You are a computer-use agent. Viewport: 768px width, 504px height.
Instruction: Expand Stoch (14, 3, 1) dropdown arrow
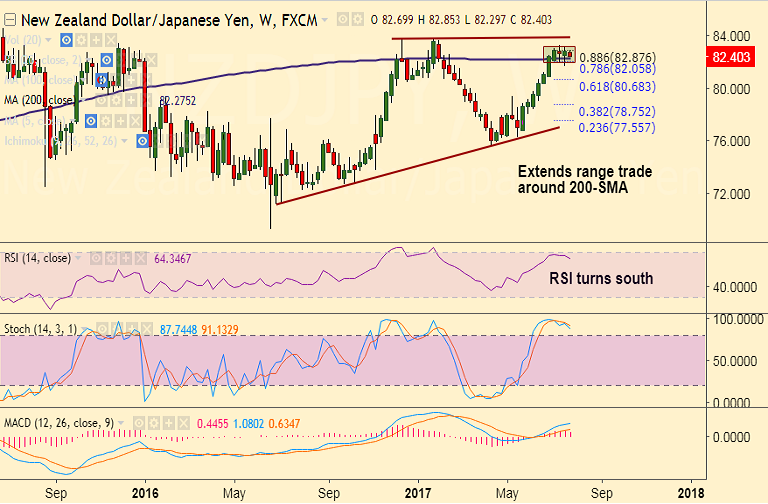tap(84, 329)
